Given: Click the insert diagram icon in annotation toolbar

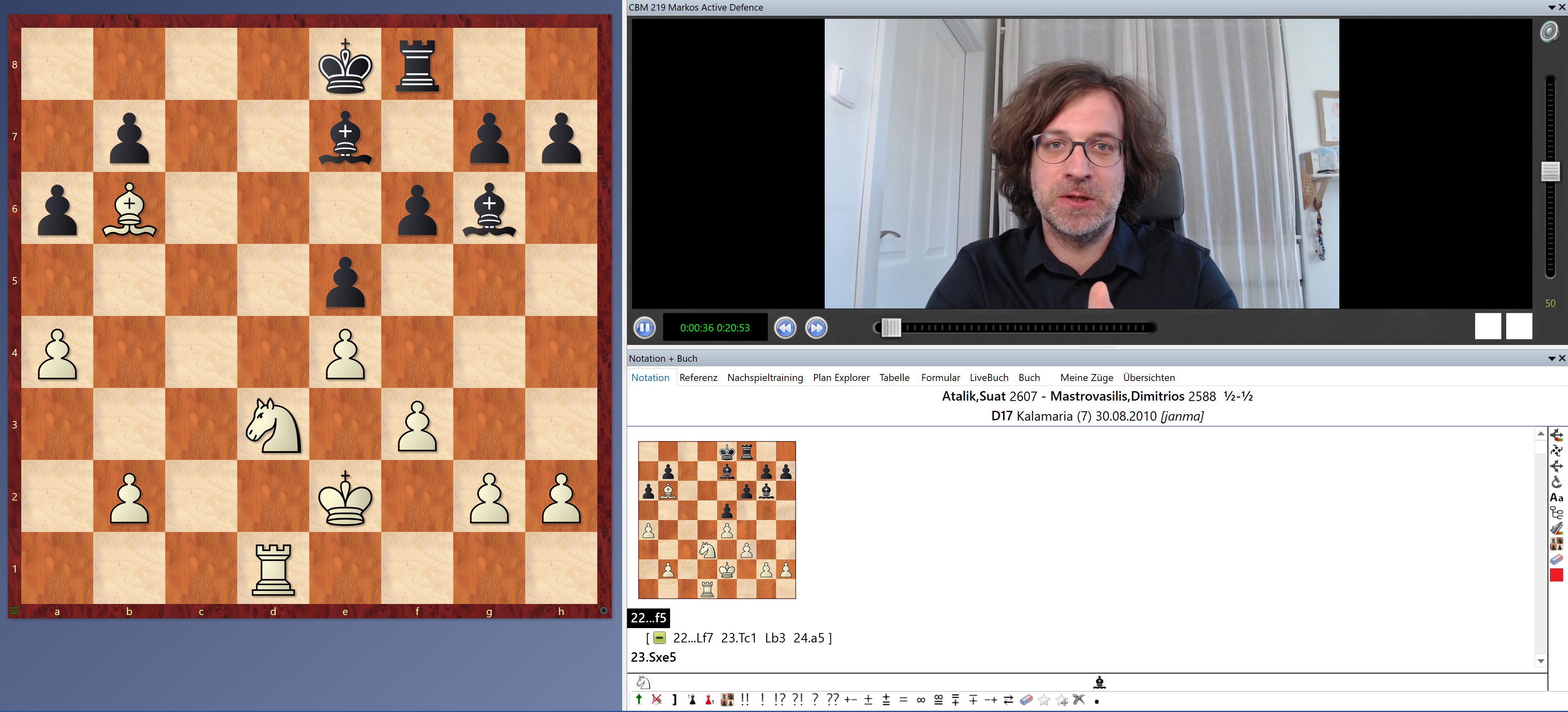Looking at the screenshot, I should 727,699.
